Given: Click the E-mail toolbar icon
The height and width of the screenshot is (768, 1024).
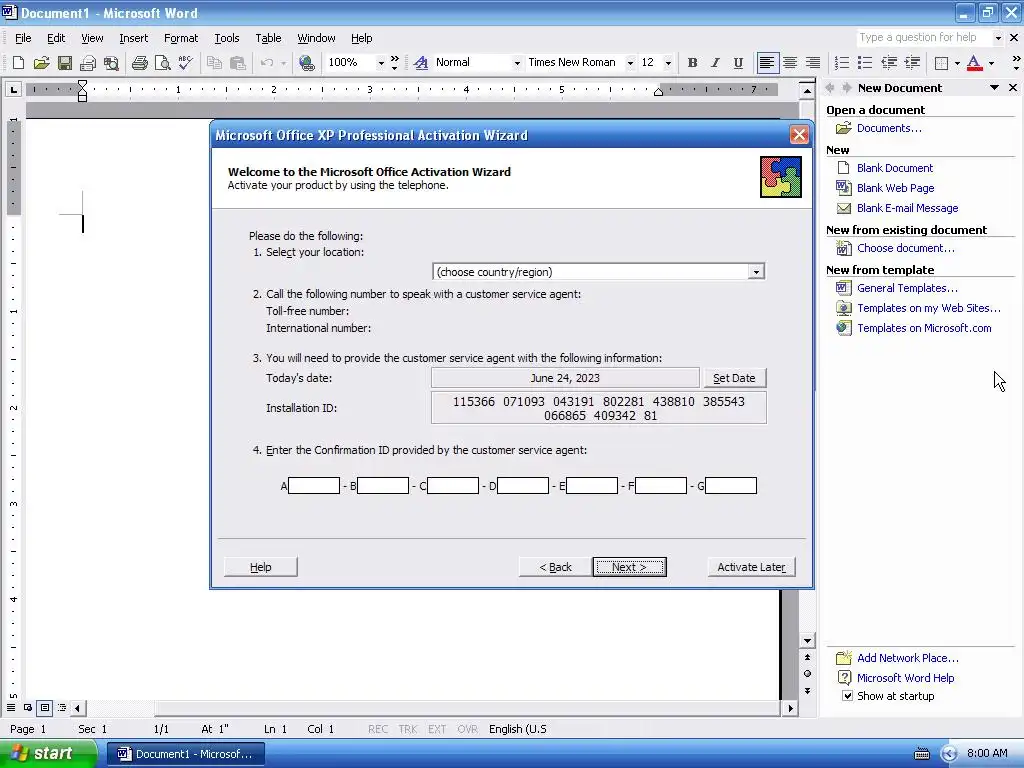Looking at the screenshot, I should 88,63.
